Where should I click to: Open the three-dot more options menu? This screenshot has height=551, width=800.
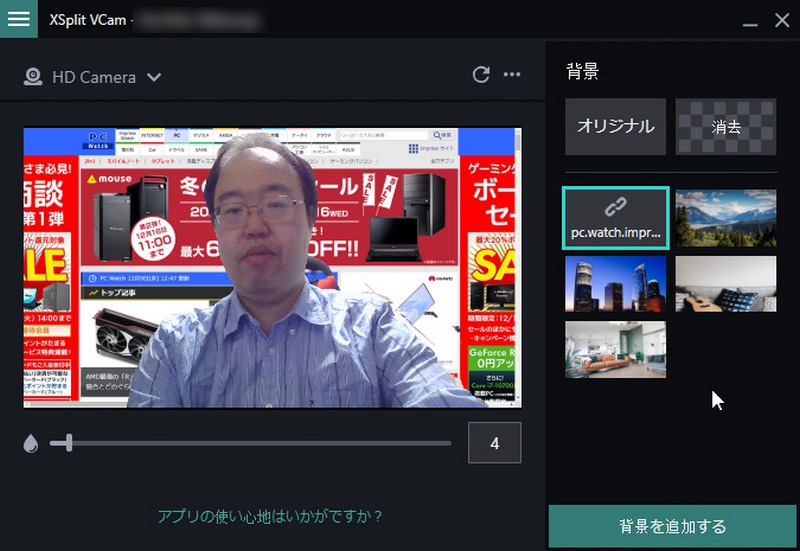(x=512, y=75)
